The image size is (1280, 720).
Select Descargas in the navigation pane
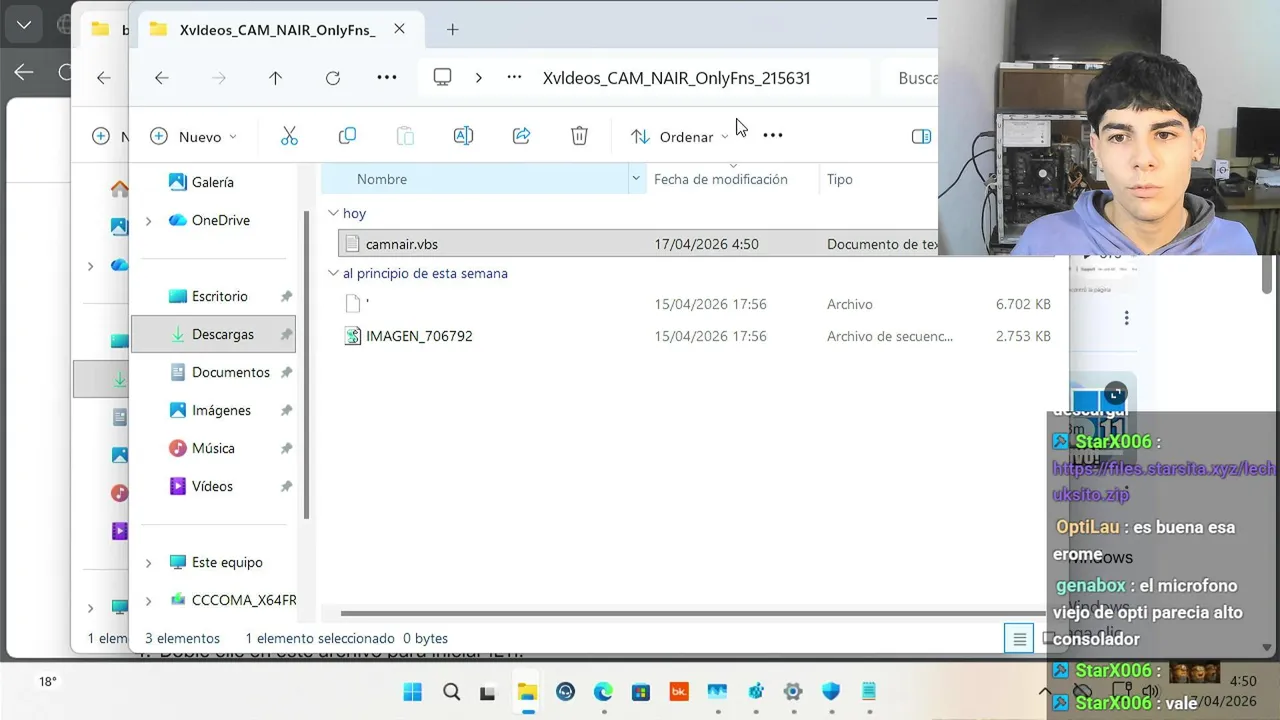pos(213,334)
